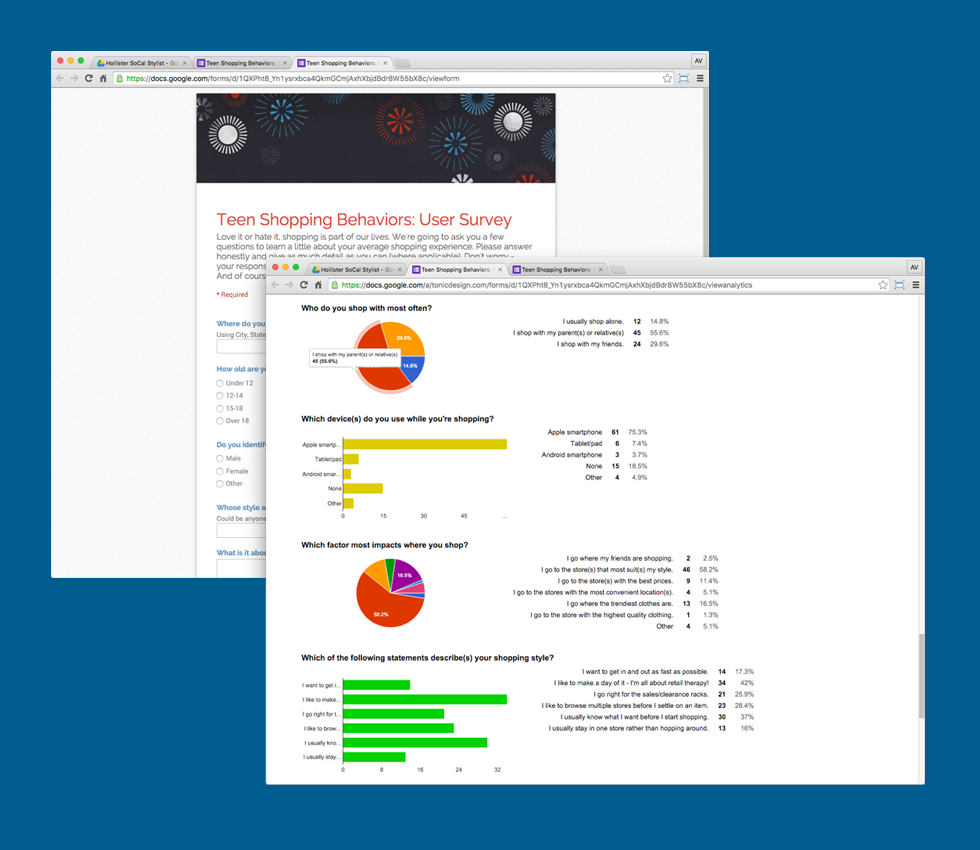This screenshot has width=980, height=850.
Task: Click address bar URL in front window
Action: click(x=547, y=285)
